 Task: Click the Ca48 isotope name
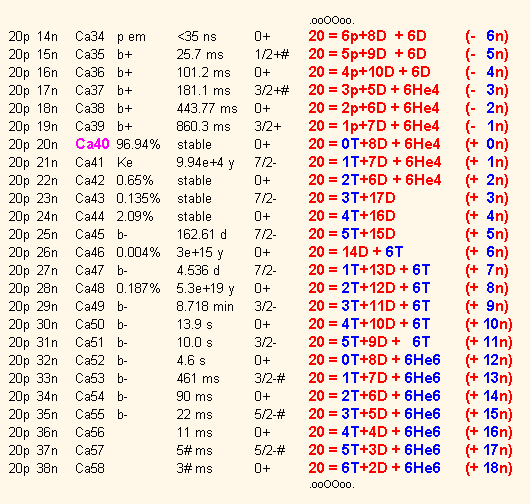click(90, 288)
